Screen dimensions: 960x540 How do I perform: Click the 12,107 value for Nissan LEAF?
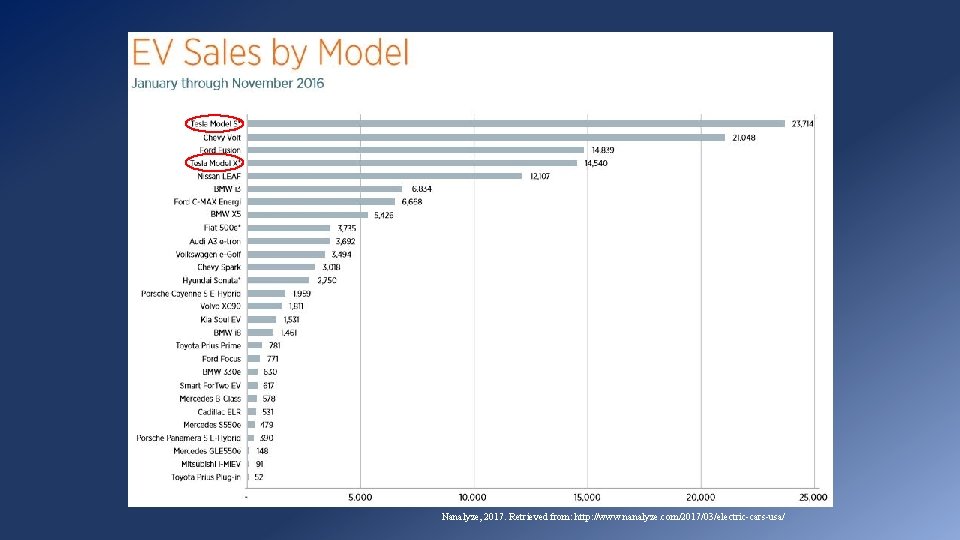tap(540, 176)
